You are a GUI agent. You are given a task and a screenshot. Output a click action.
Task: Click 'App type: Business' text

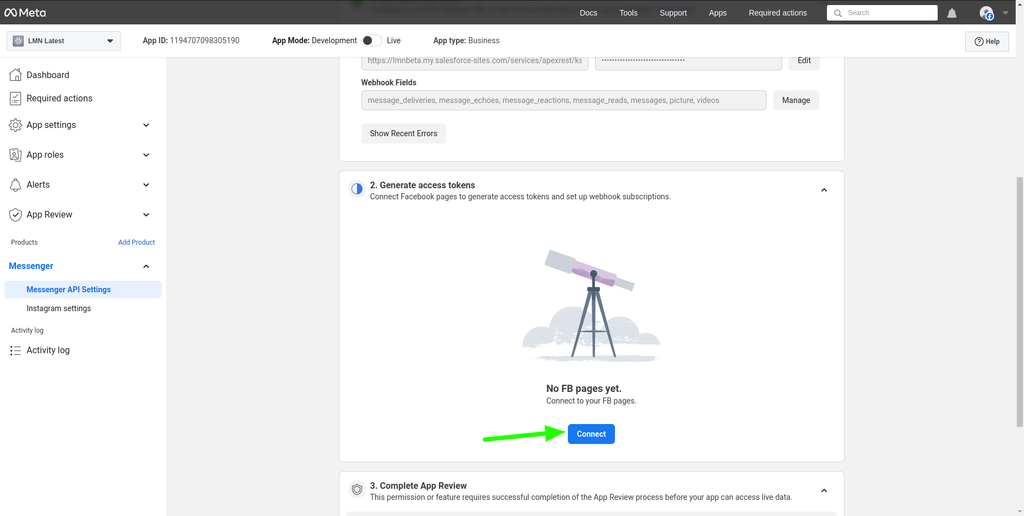click(x=466, y=40)
